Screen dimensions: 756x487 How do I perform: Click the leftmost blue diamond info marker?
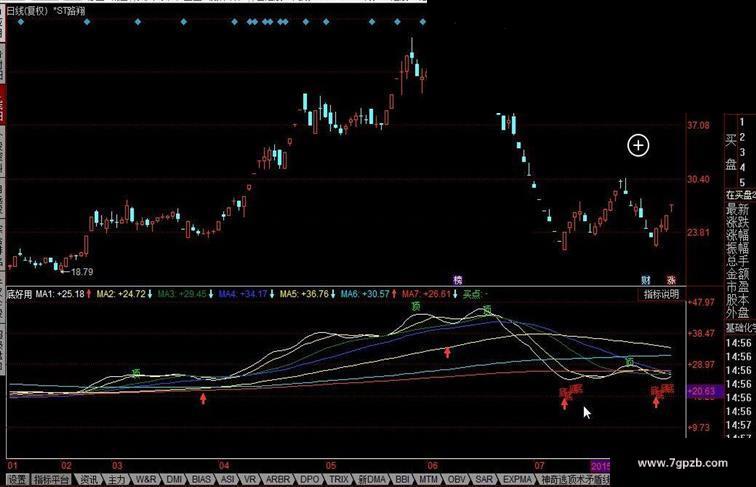tap(21, 22)
